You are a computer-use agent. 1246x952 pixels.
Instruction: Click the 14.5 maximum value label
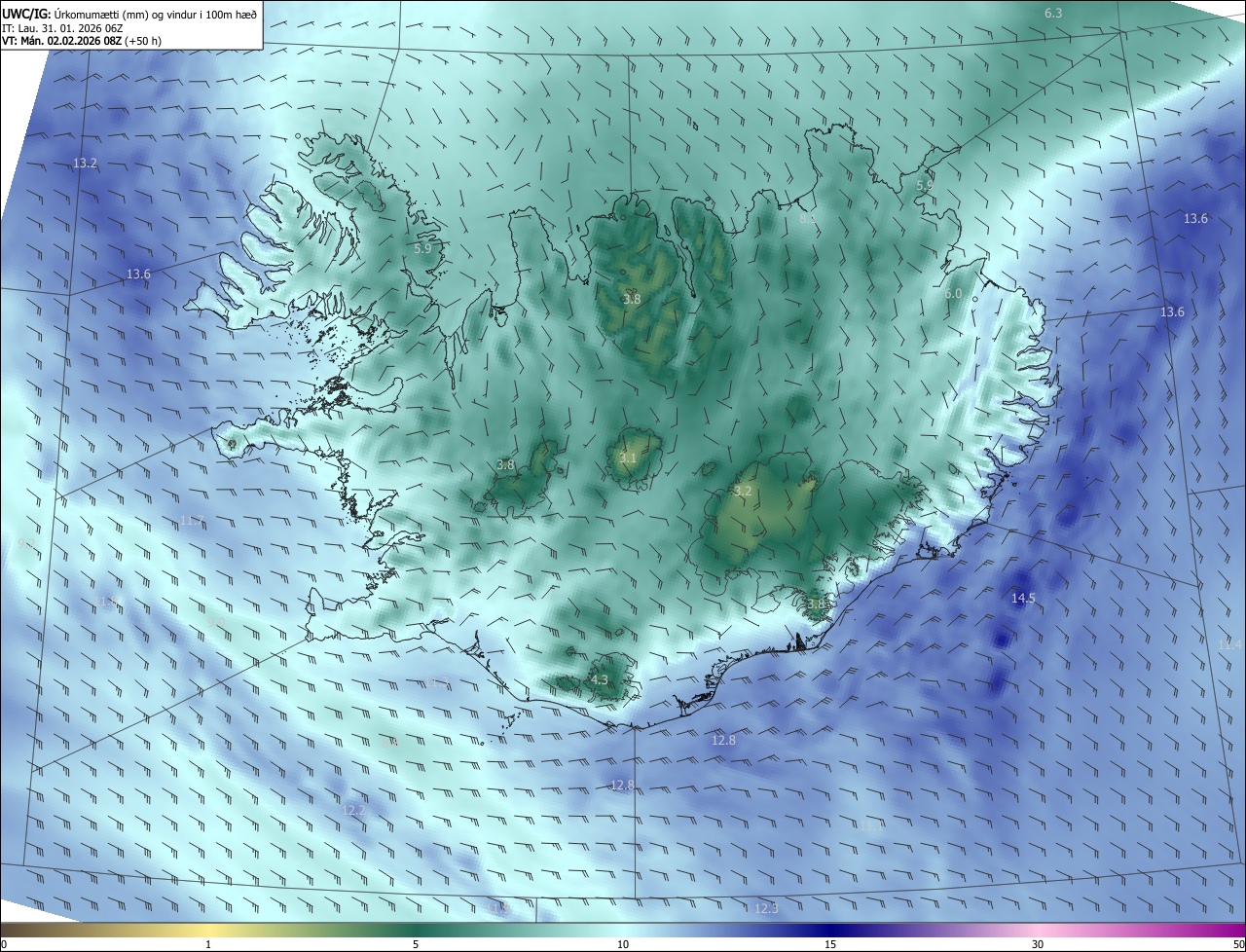tap(1023, 598)
